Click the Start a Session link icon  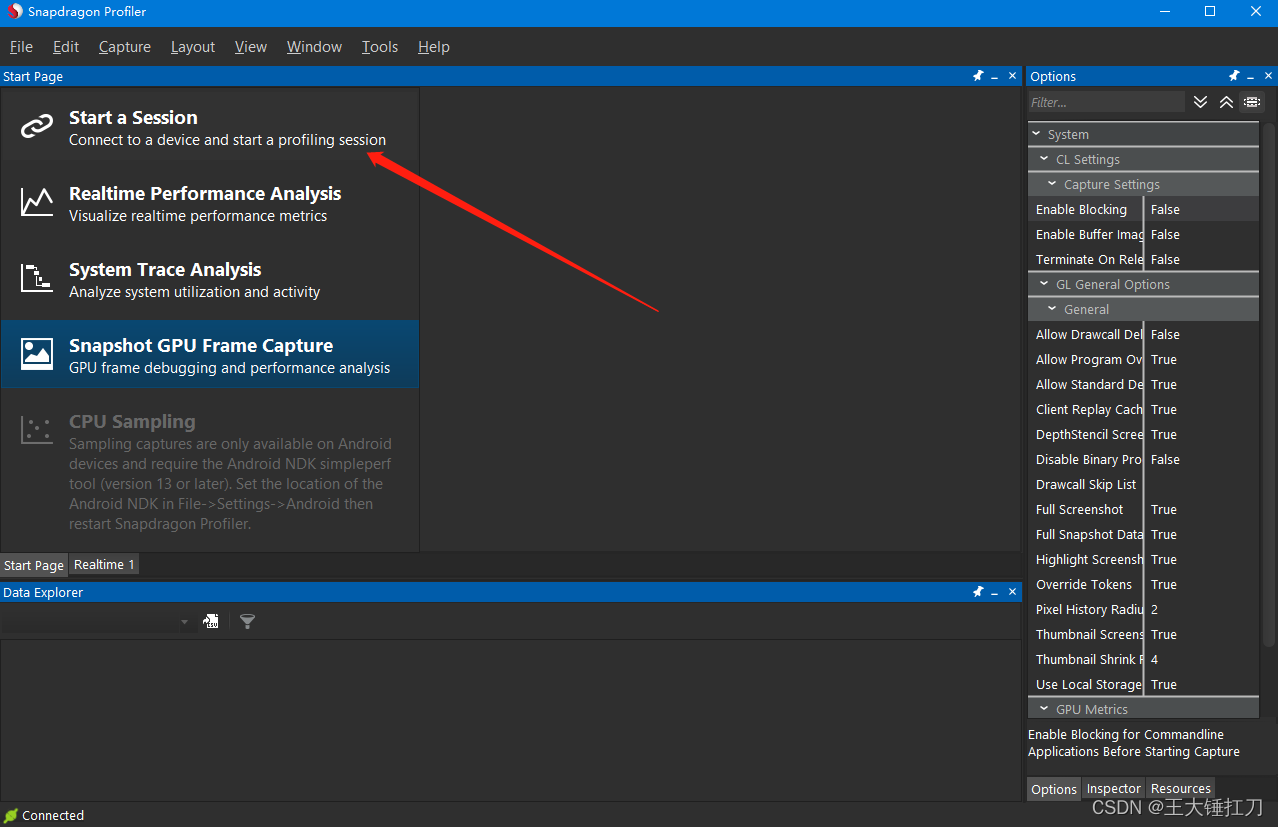click(37, 127)
